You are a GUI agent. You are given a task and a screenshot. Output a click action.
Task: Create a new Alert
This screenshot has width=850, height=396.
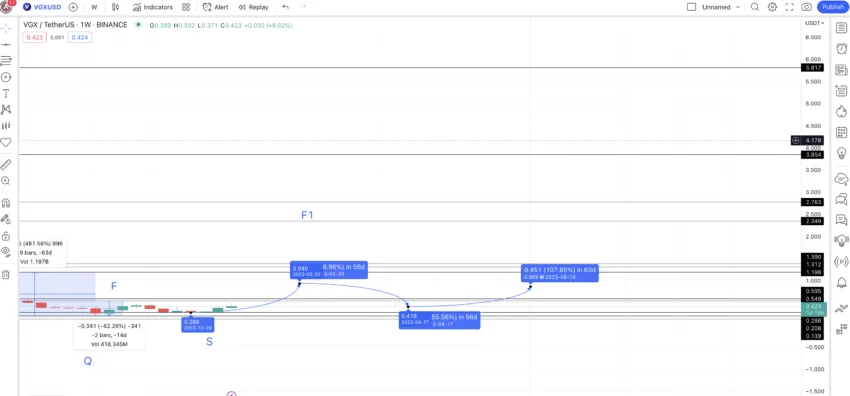[216, 7]
